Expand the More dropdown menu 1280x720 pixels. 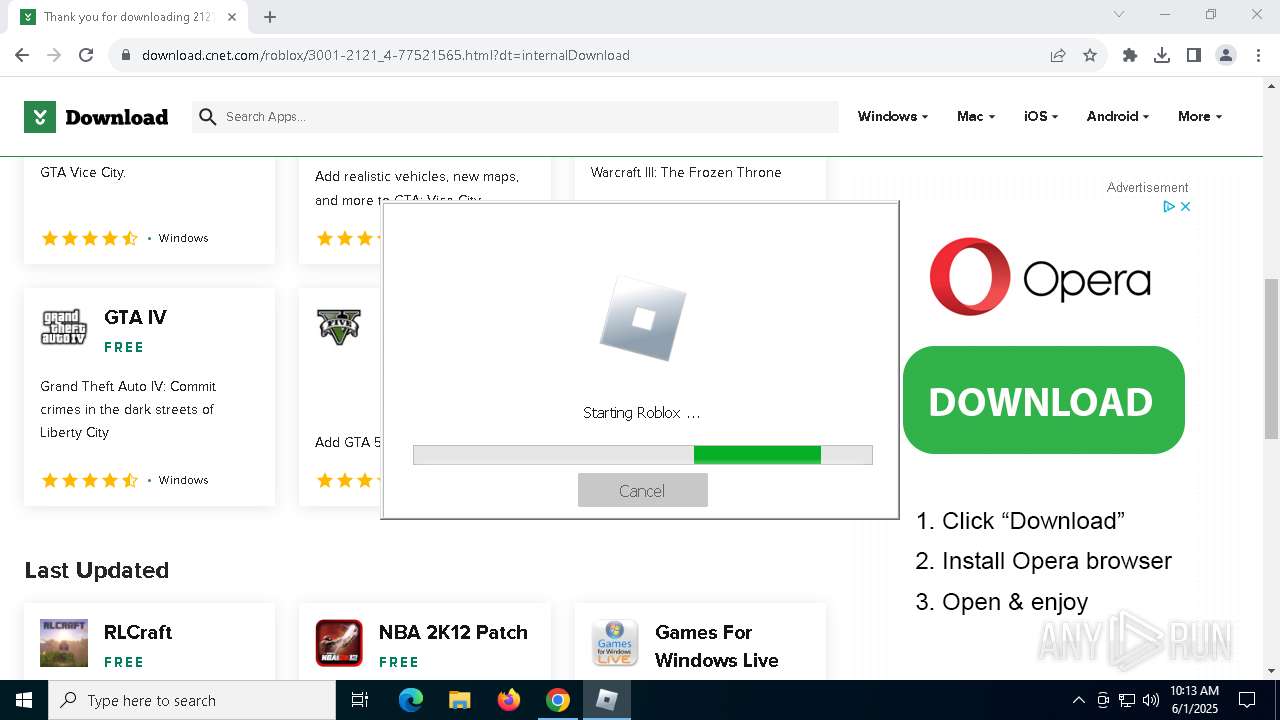pyautogui.click(x=1199, y=117)
